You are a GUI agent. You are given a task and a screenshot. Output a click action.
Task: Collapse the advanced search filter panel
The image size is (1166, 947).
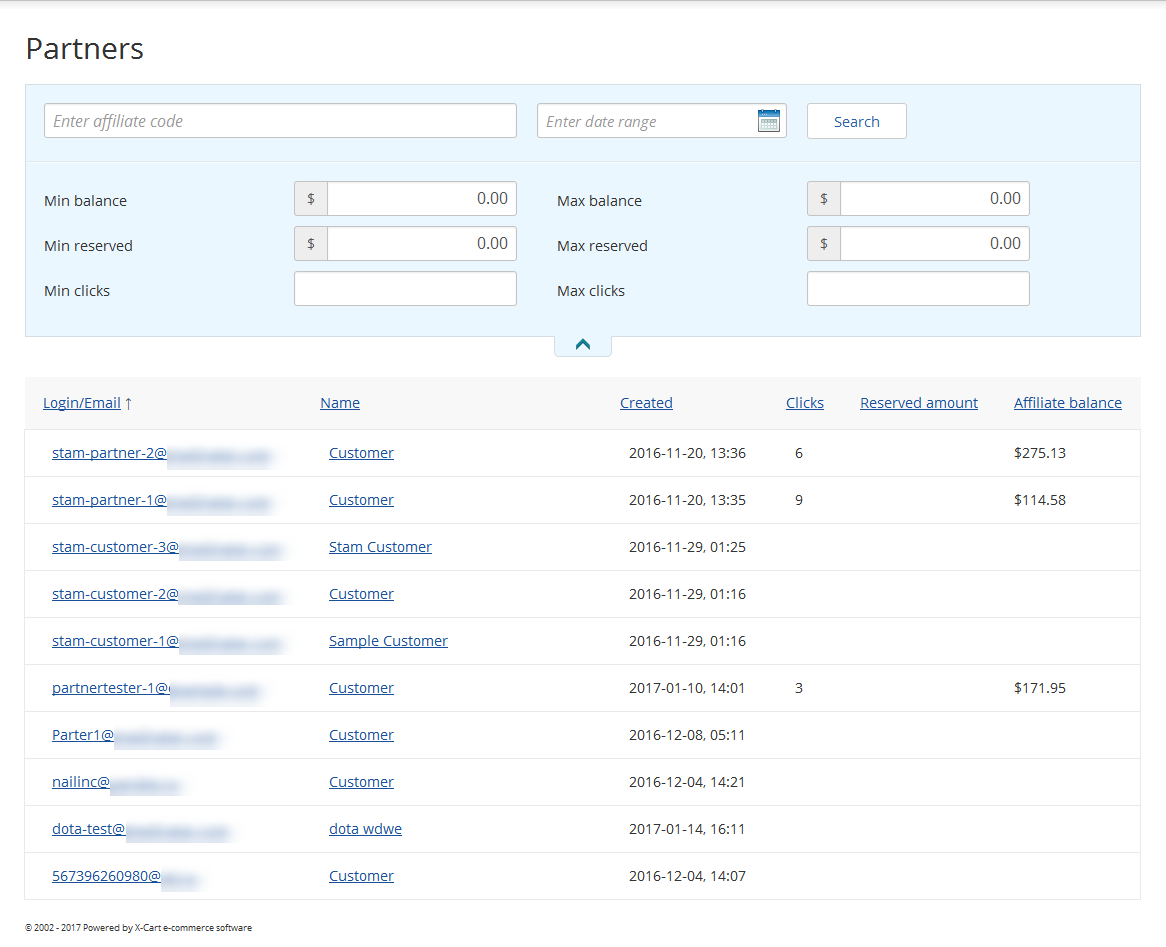click(x=583, y=345)
